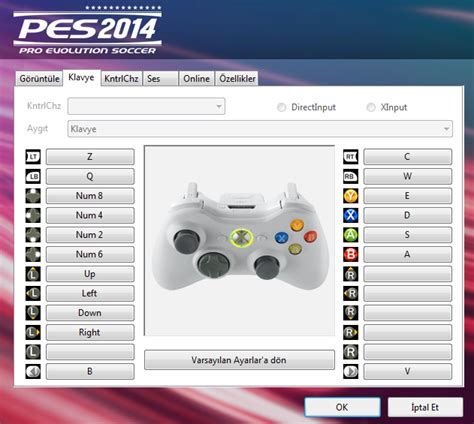
Task: Rebind the RT key set to C
Action: tap(408, 157)
